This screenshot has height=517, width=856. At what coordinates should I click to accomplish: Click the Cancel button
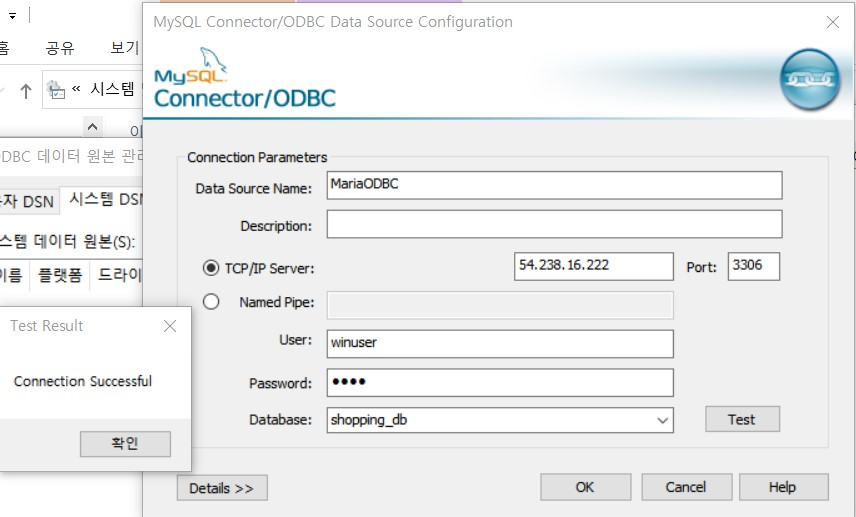pos(686,487)
